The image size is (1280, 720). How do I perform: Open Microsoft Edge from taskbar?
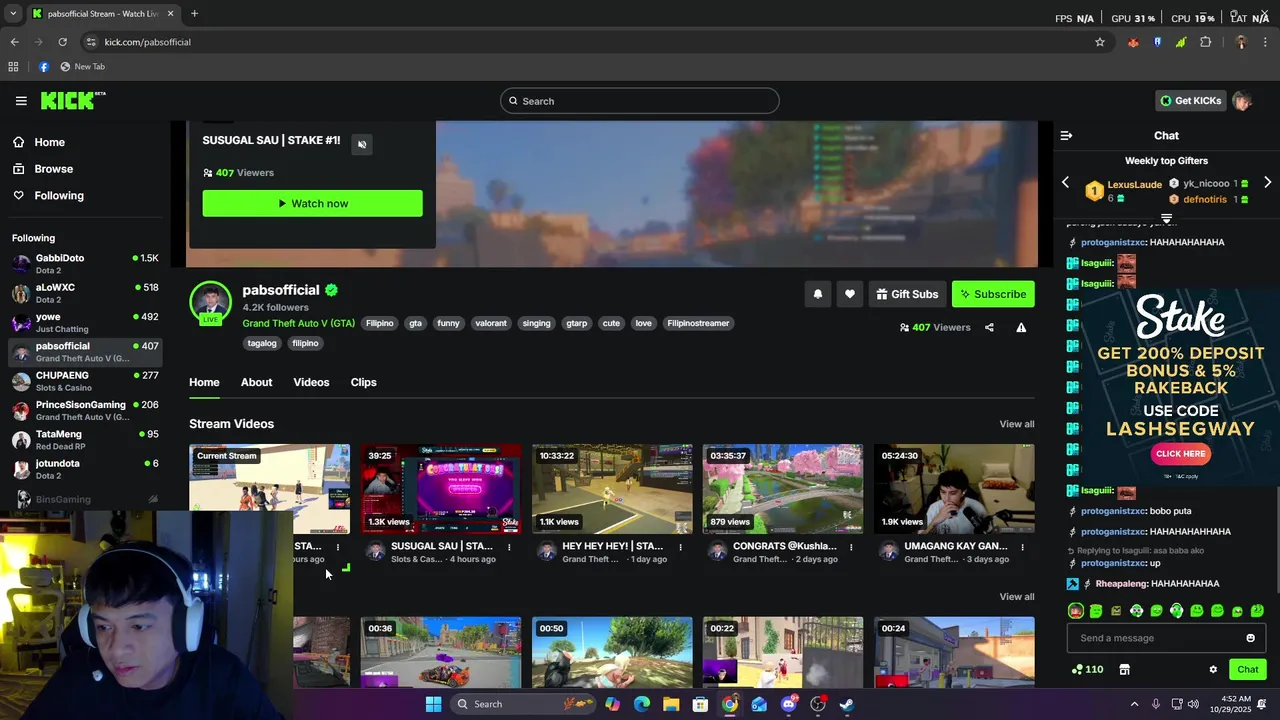point(642,704)
